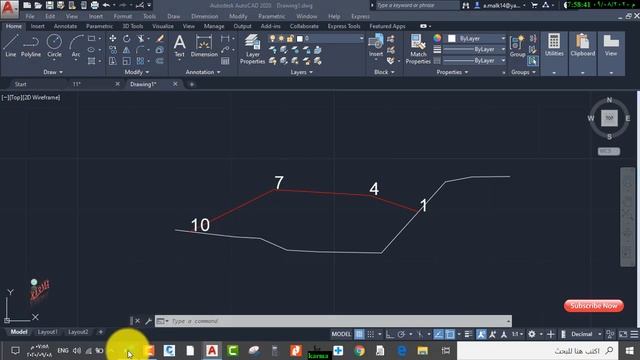Switch to the Express Tools ribbon tab

(344, 26)
